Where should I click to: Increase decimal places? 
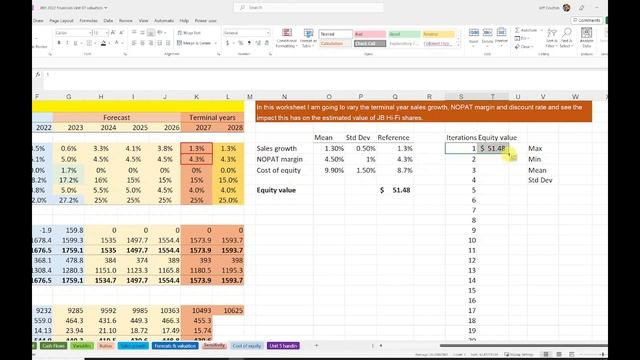[x=258, y=43]
